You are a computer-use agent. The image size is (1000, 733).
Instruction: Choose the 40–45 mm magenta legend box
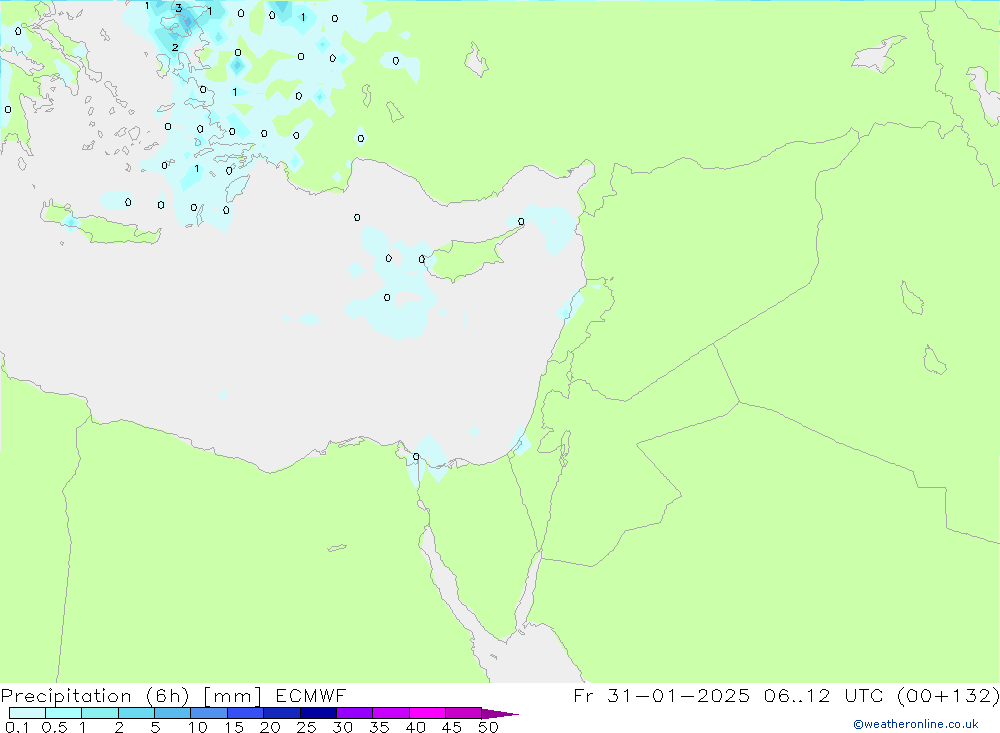pos(427,713)
